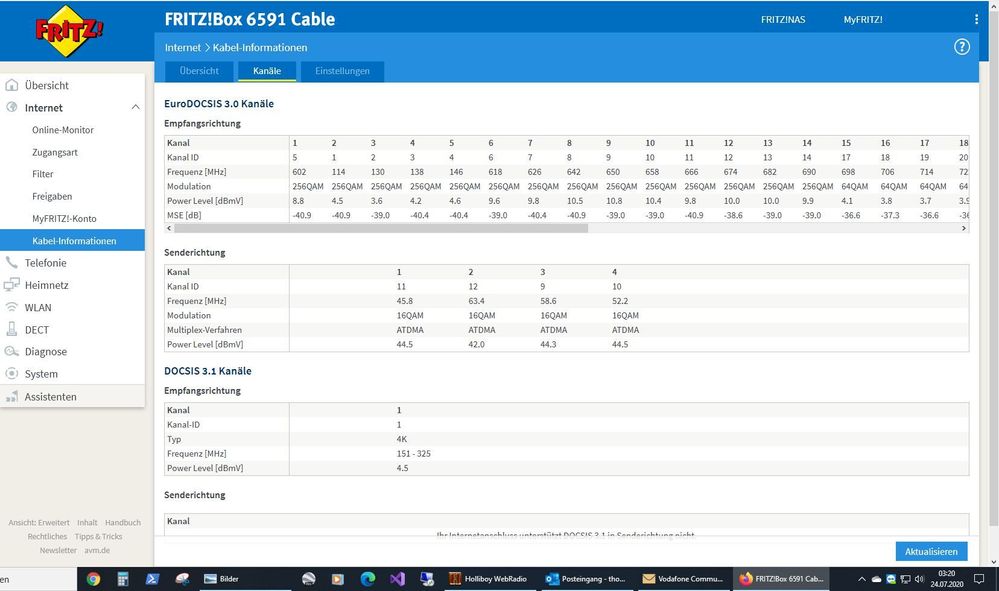Open Visual Studio from the taskbar
Viewport: 999px width, 591px height.
(398, 579)
